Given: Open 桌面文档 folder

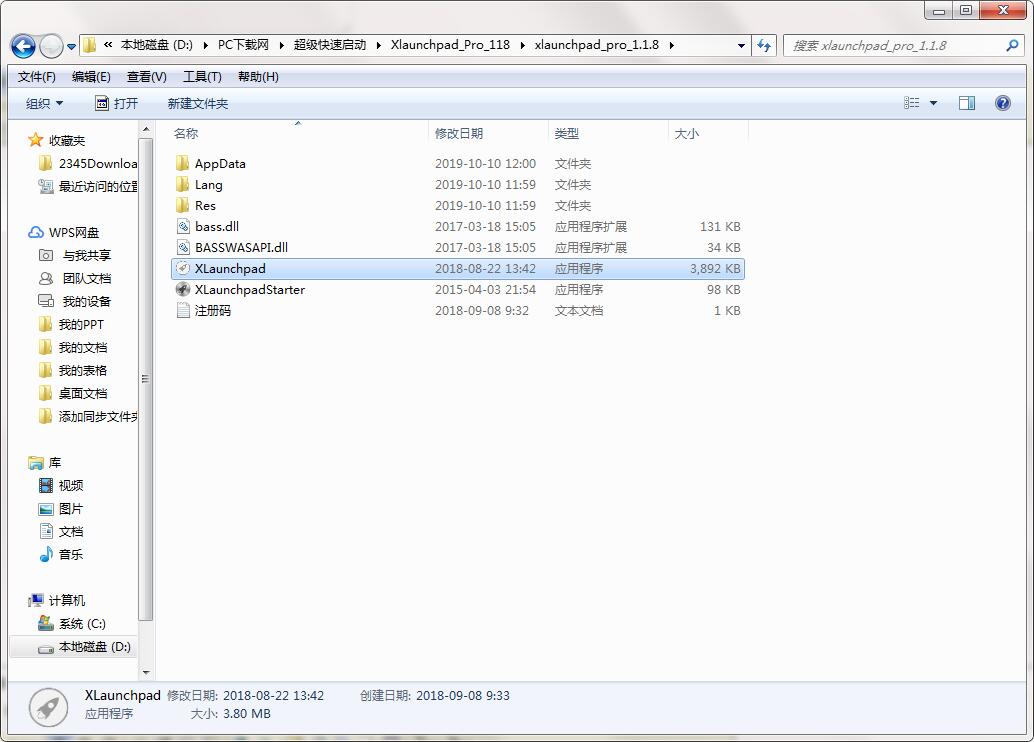Looking at the screenshot, I should pyautogui.click(x=73, y=394).
